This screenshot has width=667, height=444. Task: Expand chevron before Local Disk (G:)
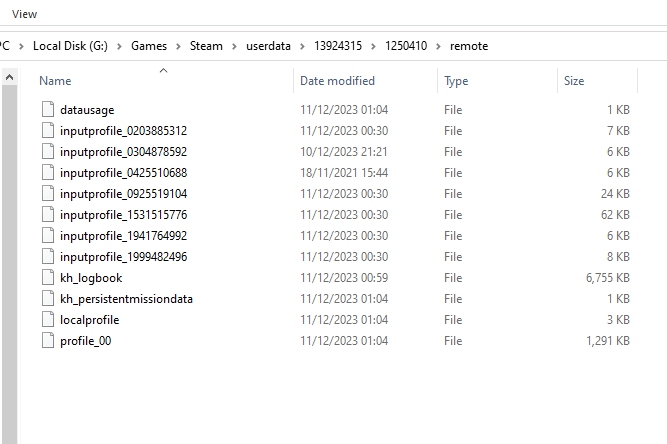(21, 46)
